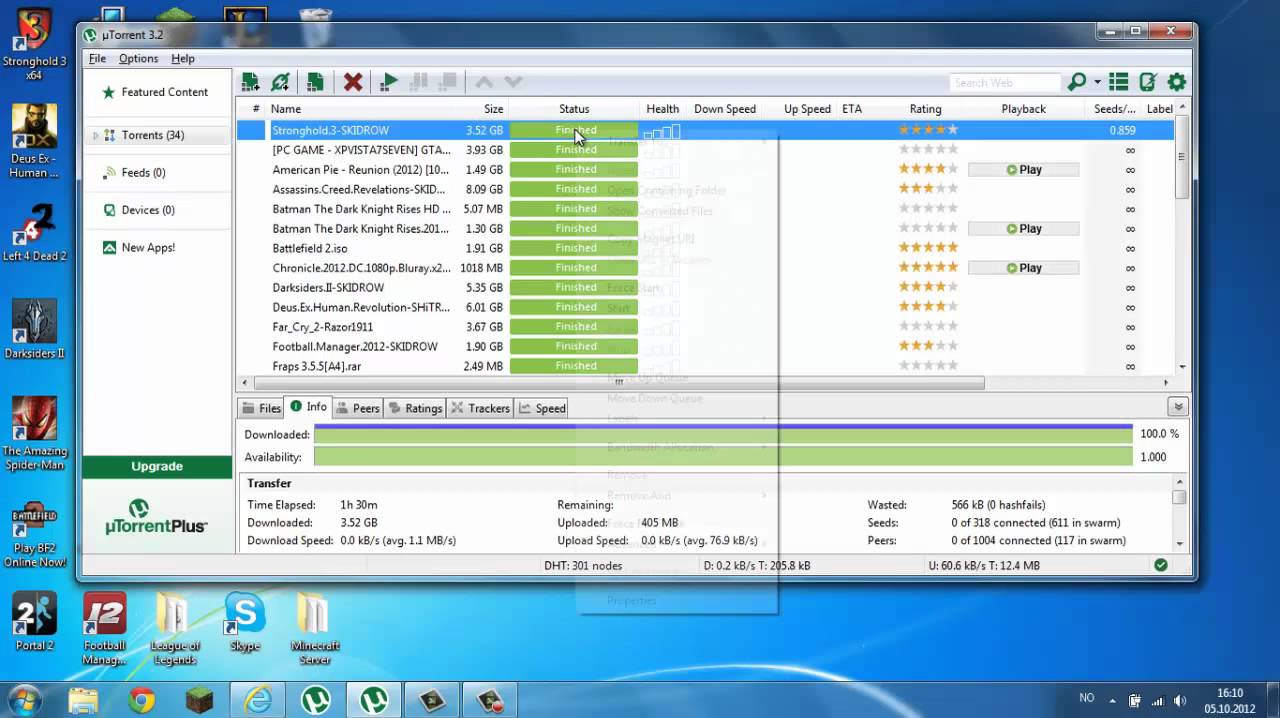Sort by the Down Speed column
The width and height of the screenshot is (1280, 718).
(725, 109)
